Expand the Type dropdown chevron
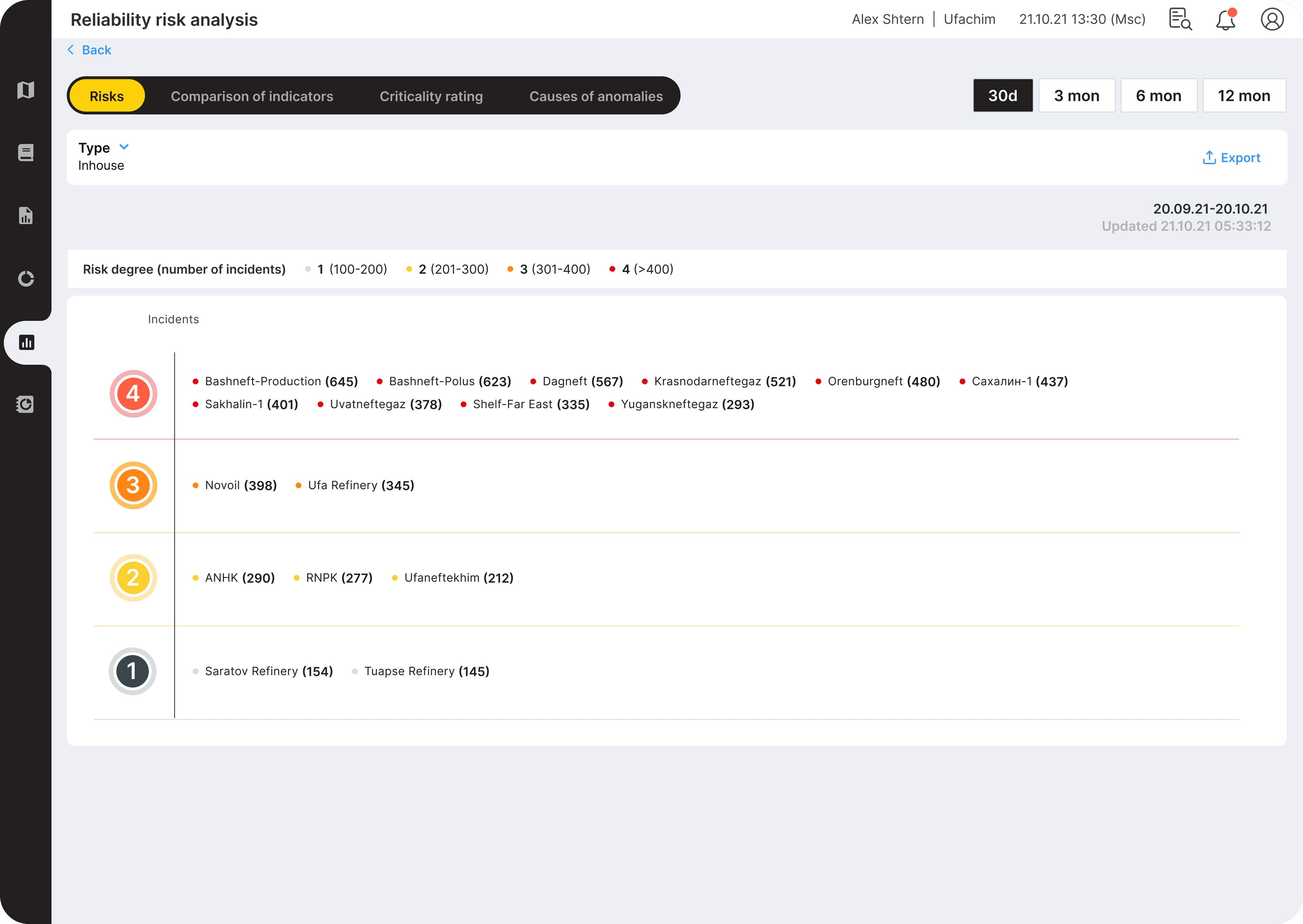1303x924 pixels. pos(124,147)
